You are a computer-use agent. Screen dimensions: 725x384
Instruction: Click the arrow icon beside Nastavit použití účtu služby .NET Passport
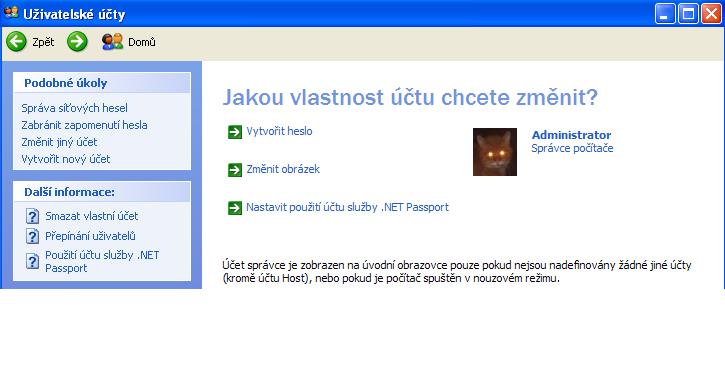pyautogui.click(x=235, y=208)
